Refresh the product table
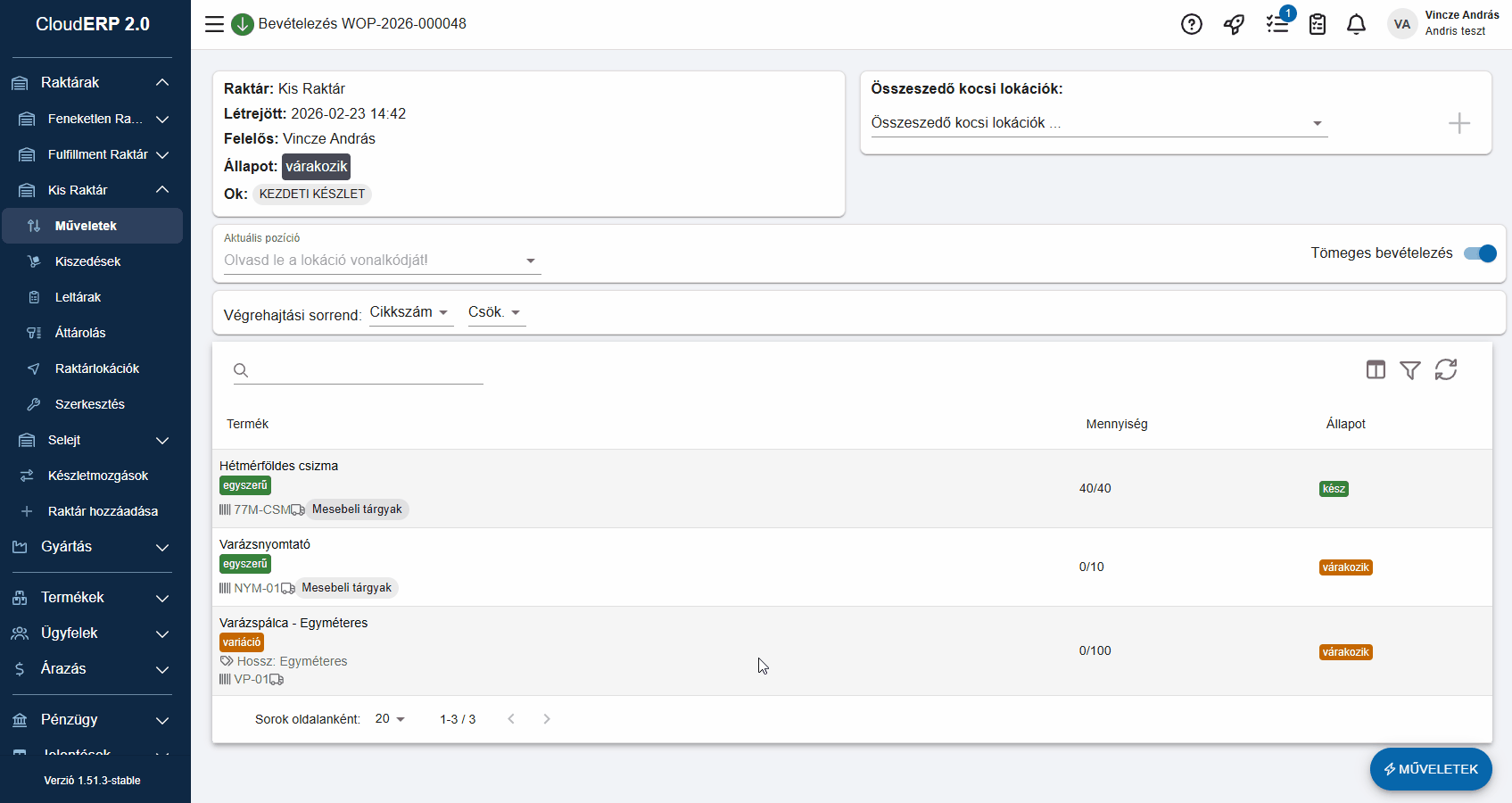Viewport: 1512px width, 803px height. point(1445,369)
